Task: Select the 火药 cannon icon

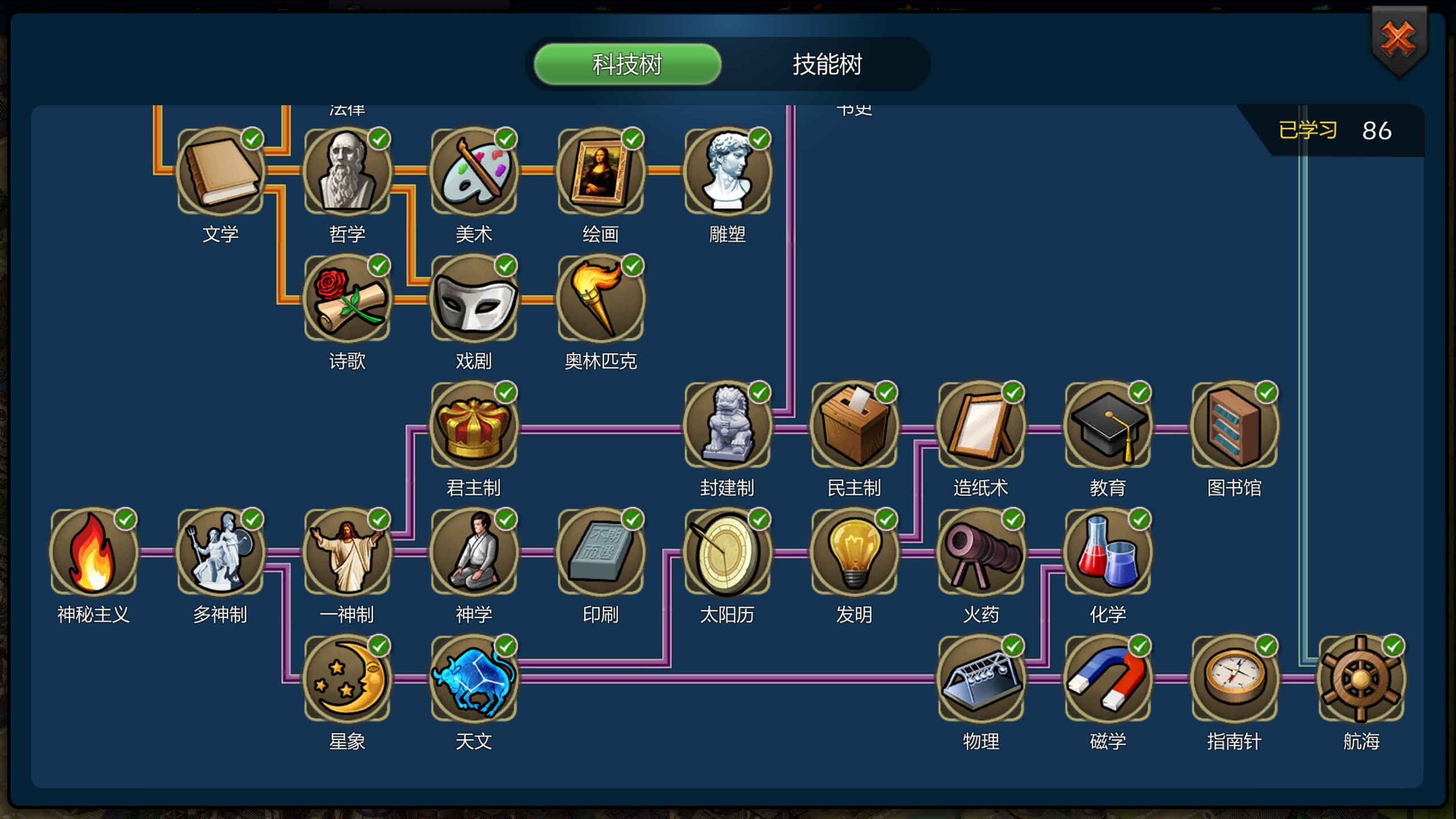Action: tap(981, 551)
